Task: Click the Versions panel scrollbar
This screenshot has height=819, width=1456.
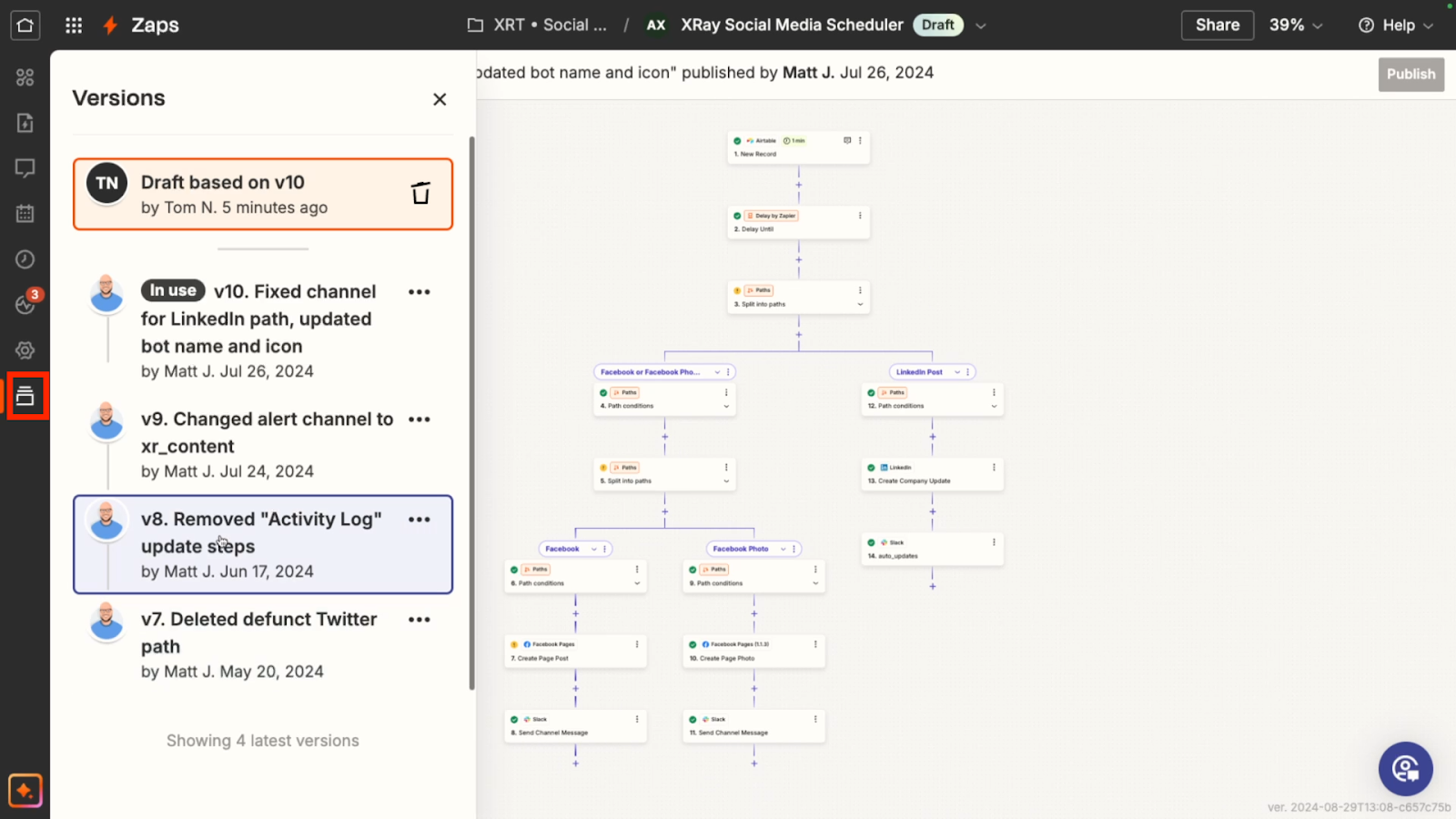Action: coord(471,413)
